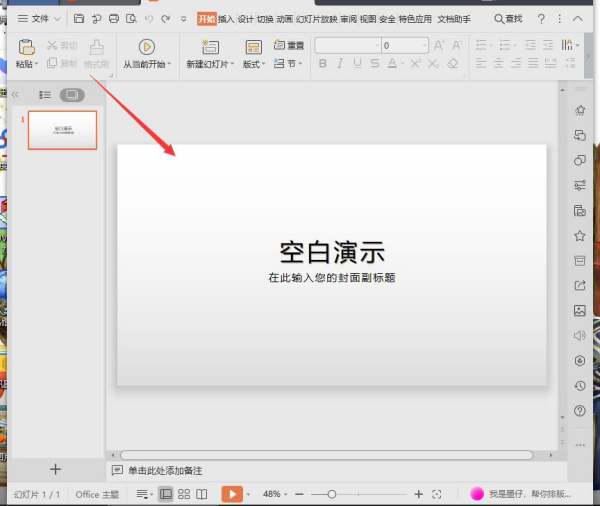Screen dimensions: 600x506
Task: Click the Copy icon in ribbon
Action: pos(52,63)
